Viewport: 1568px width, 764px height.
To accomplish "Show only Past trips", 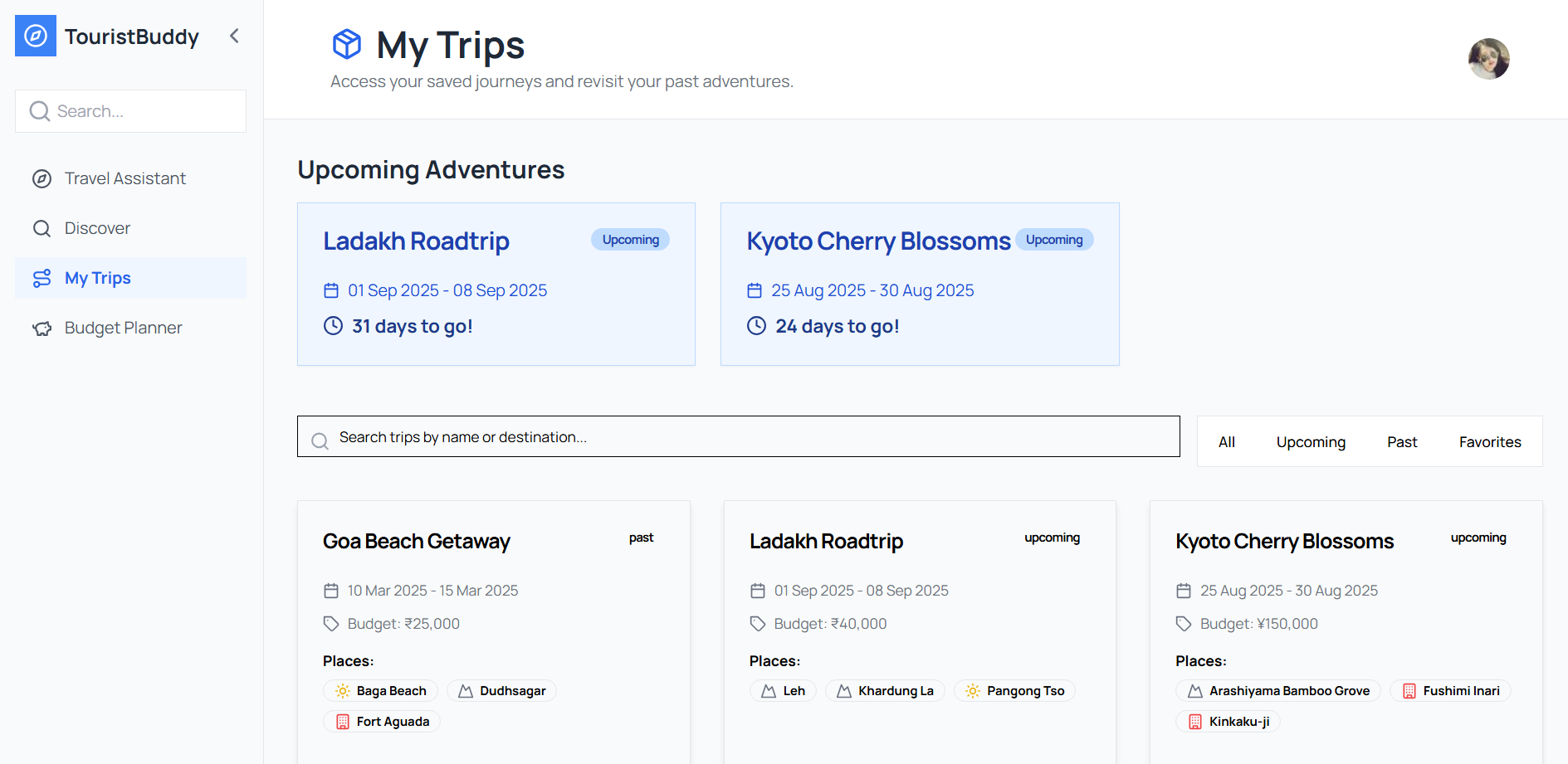I will (x=1402, y=442).
